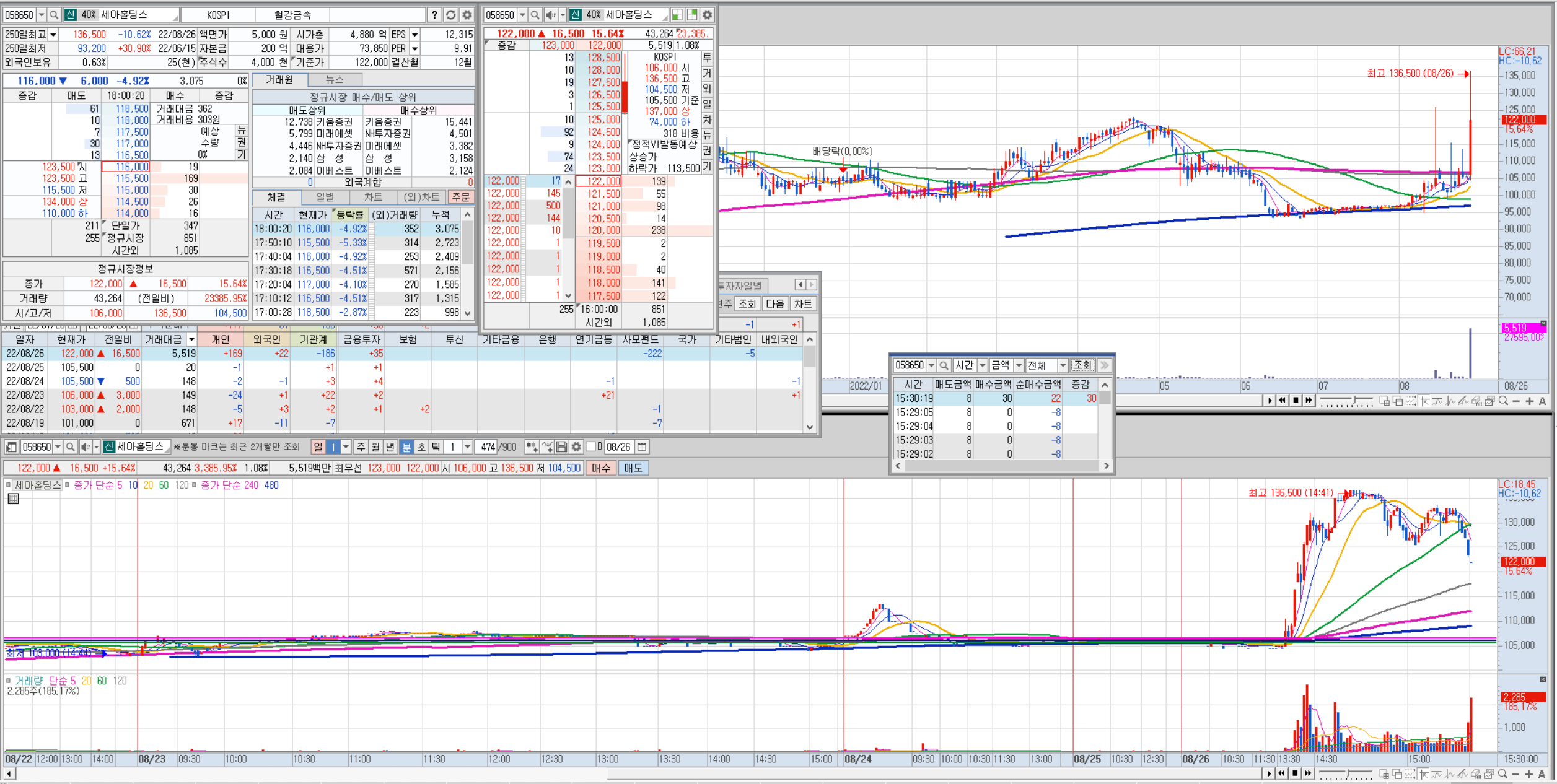Switch to 거래원 tab
The image size is (1557, 784).
point(280,79)
